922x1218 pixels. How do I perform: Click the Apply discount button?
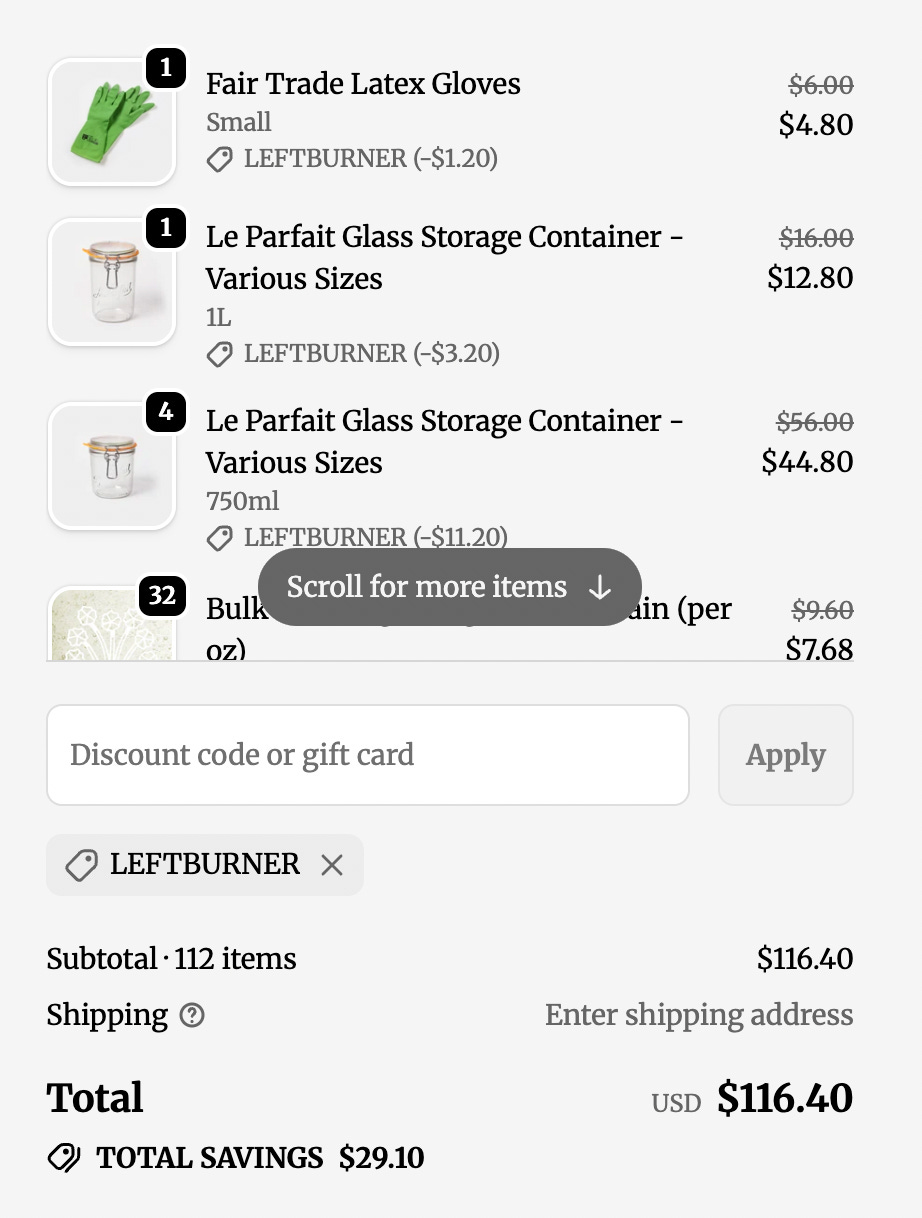click(x=786, y=755)
